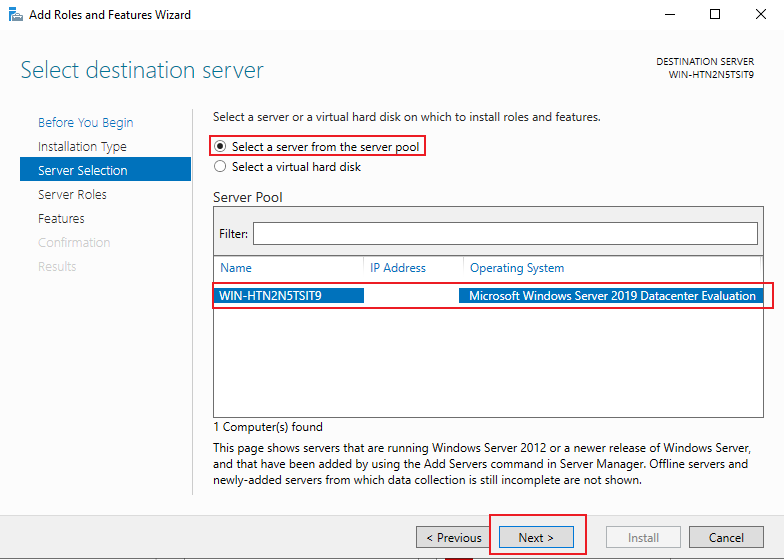Screen dimensions: 784x560
Task: Click Microsoft Windows Server 2019 Datacenter Evaluation cell
Action: [612, 296]
